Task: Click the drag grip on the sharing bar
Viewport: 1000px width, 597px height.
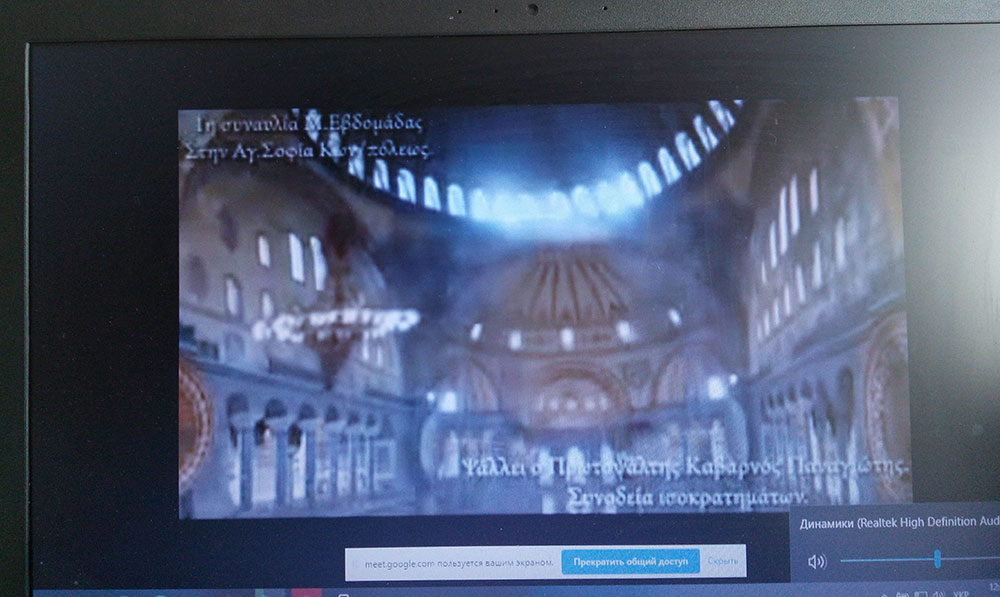Action: pos(355,564)
